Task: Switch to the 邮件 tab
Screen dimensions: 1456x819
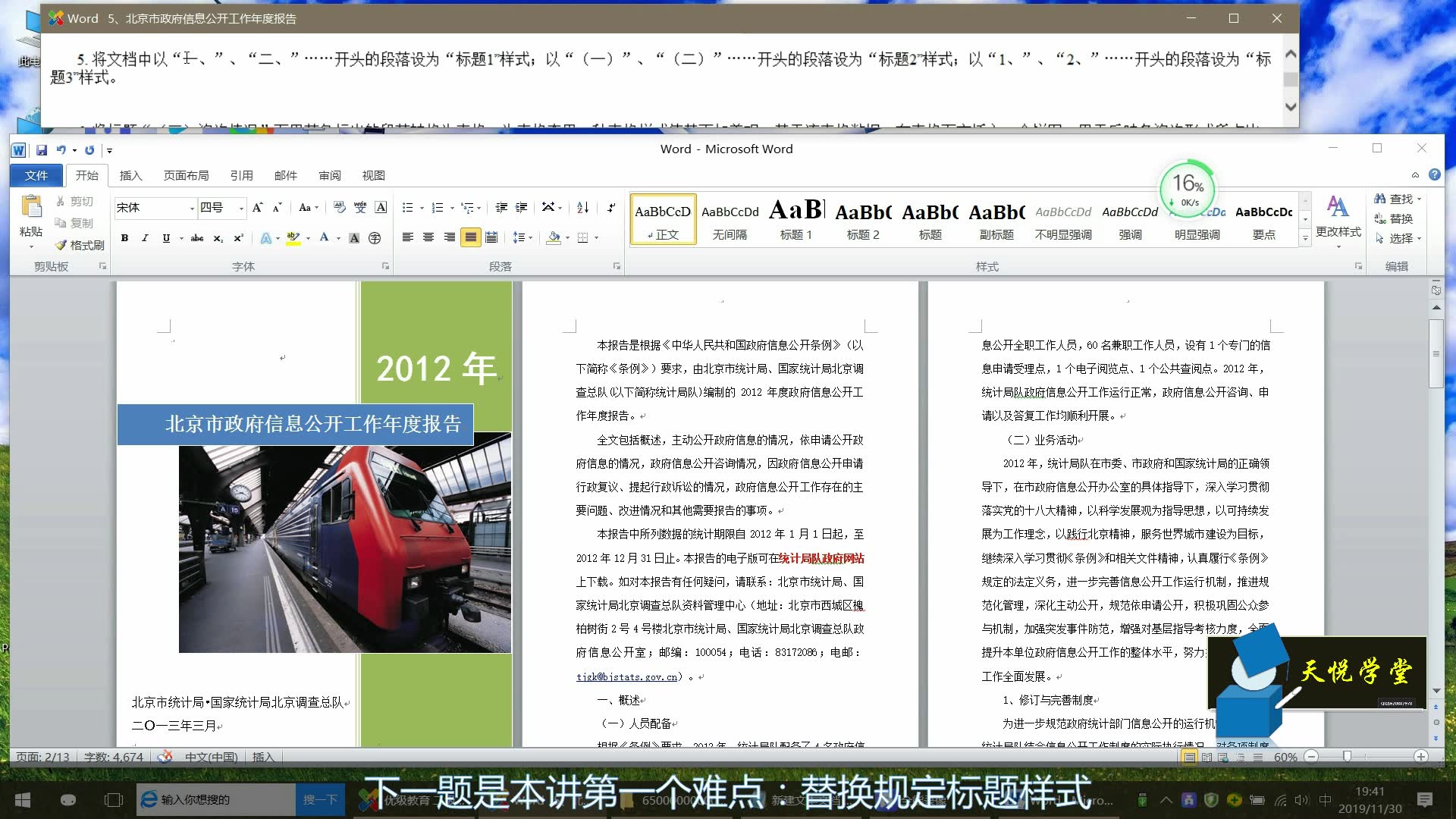Action: pos(285,175)
